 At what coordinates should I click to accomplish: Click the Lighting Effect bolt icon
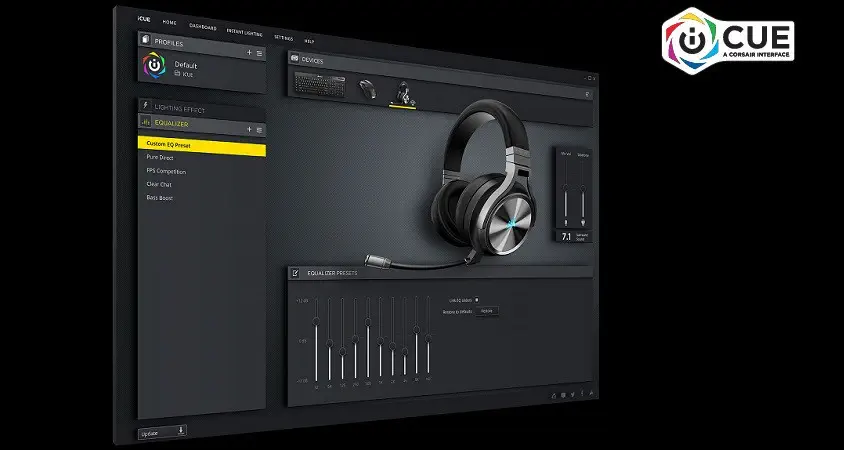pyautogui.click(x=145, y=106)
